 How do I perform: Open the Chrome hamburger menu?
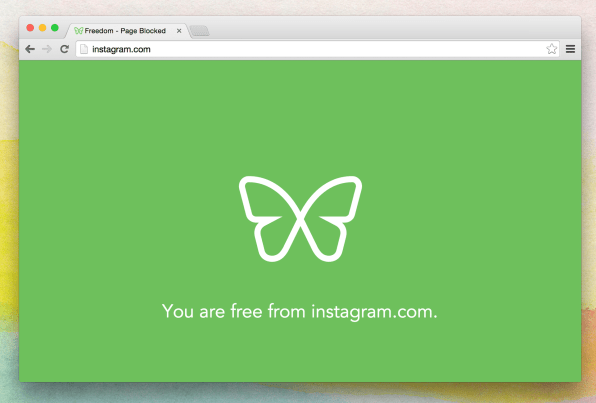570,49
